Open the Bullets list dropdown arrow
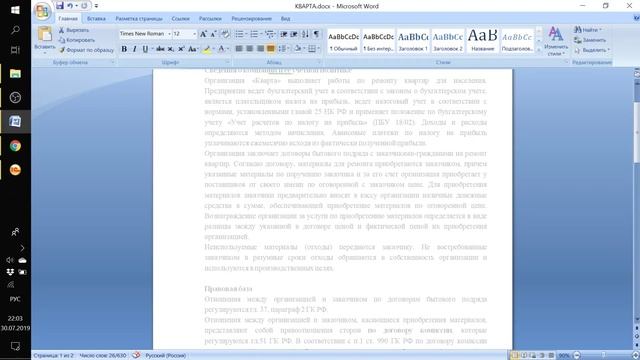Screen dimensions: 640x360 [x=246, y=34]
